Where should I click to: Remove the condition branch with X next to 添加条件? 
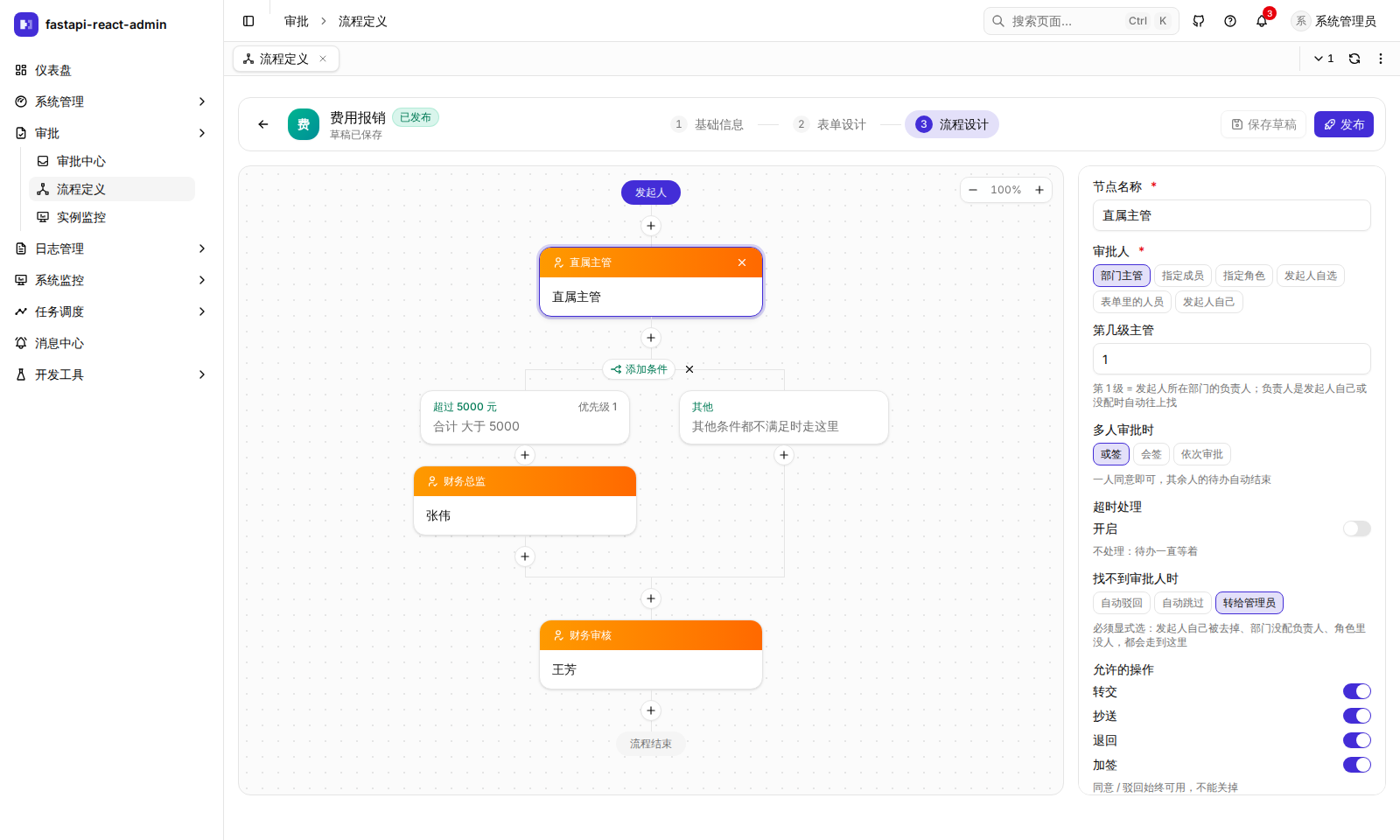click(x=689, y=369)
